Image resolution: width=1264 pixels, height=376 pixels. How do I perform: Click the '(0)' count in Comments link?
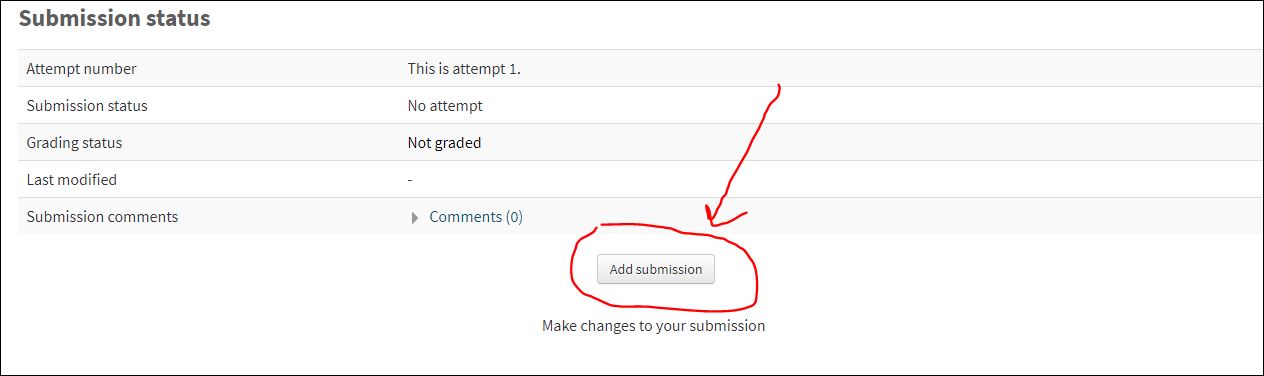point(513,217)
